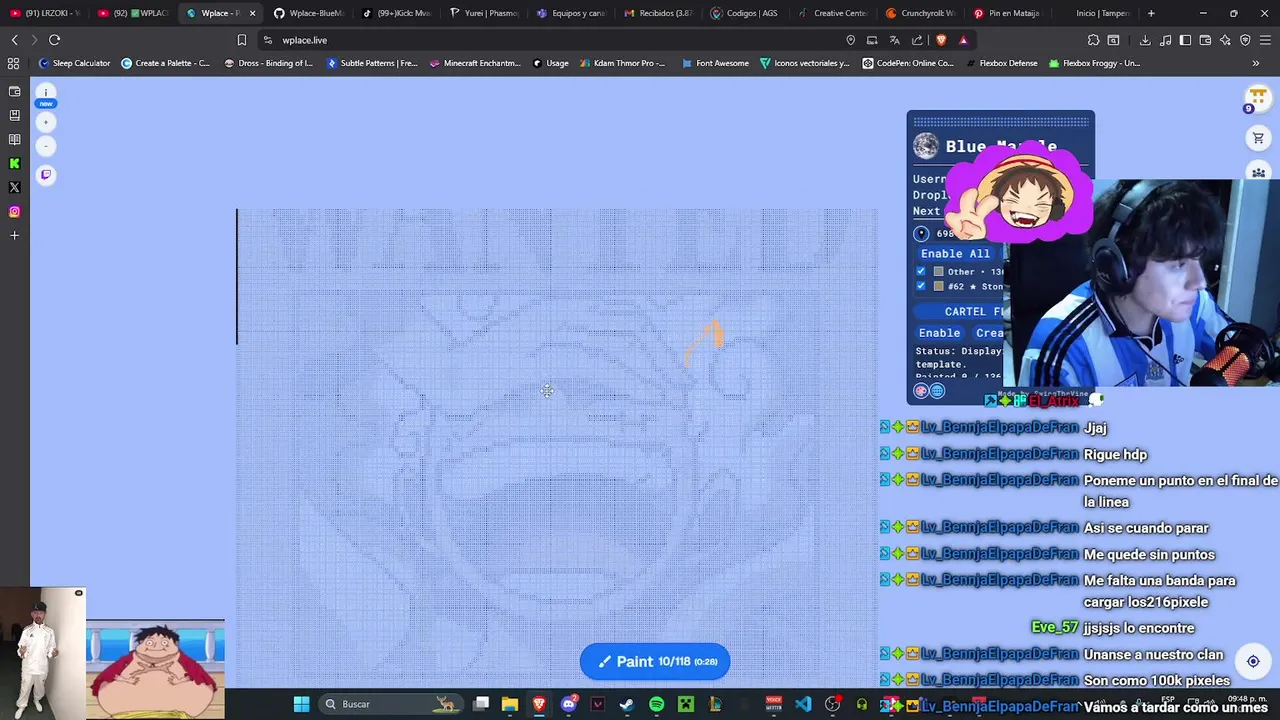This screenshot has width=1280, height=720.
Task: Open Steam from the taskbar
Action: 626,704
